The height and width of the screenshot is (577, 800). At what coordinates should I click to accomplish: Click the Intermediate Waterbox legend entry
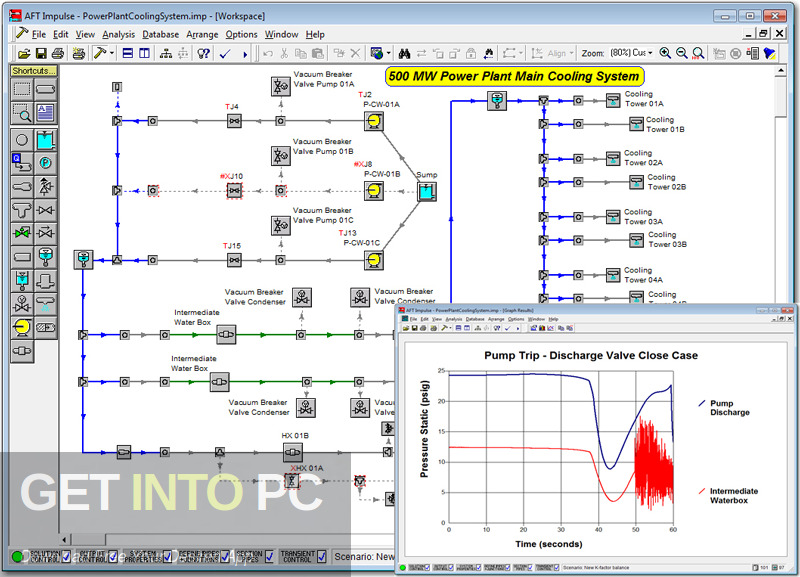coord(728,495)
